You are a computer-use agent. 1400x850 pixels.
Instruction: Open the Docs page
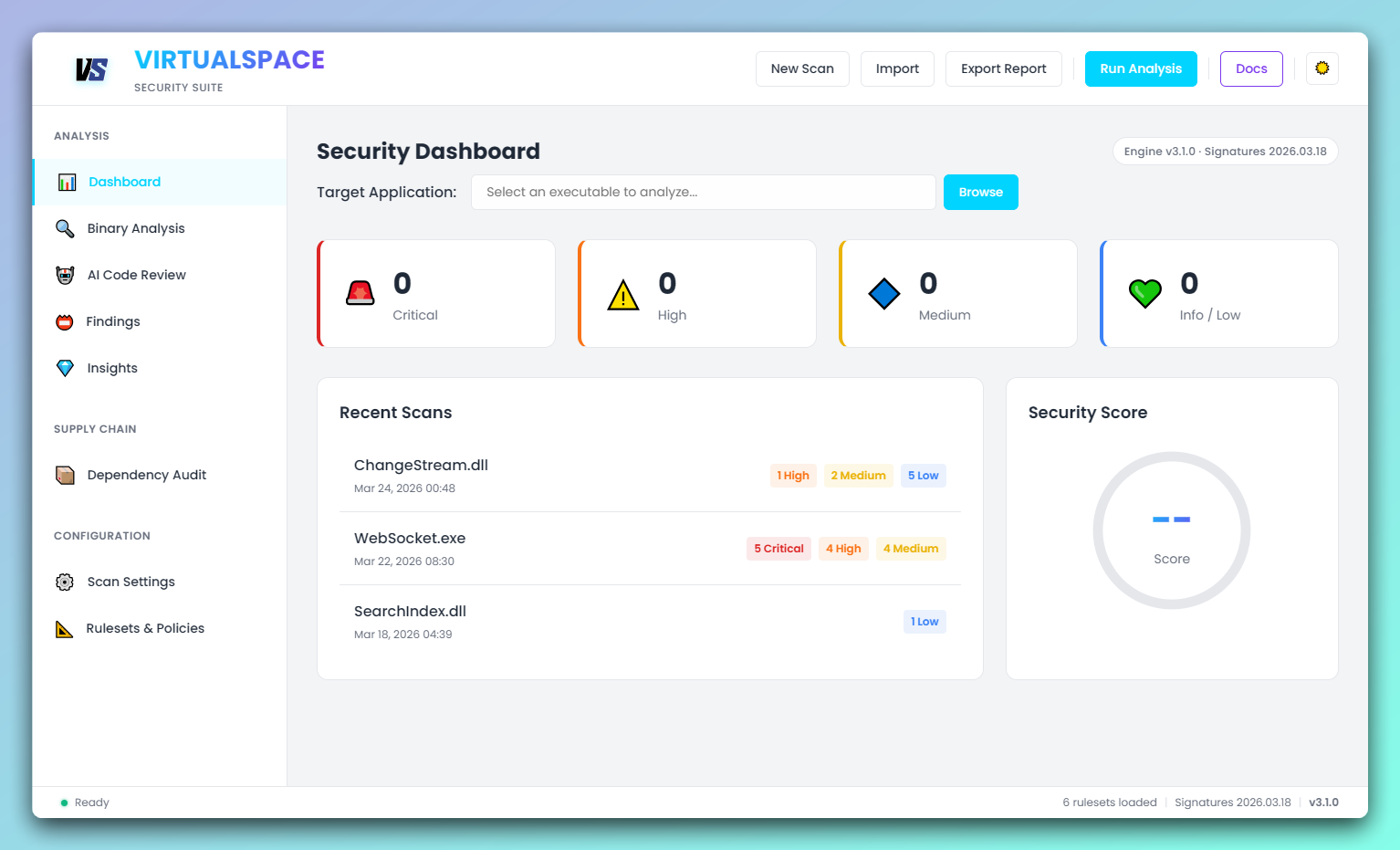(x=1251, y=68)
